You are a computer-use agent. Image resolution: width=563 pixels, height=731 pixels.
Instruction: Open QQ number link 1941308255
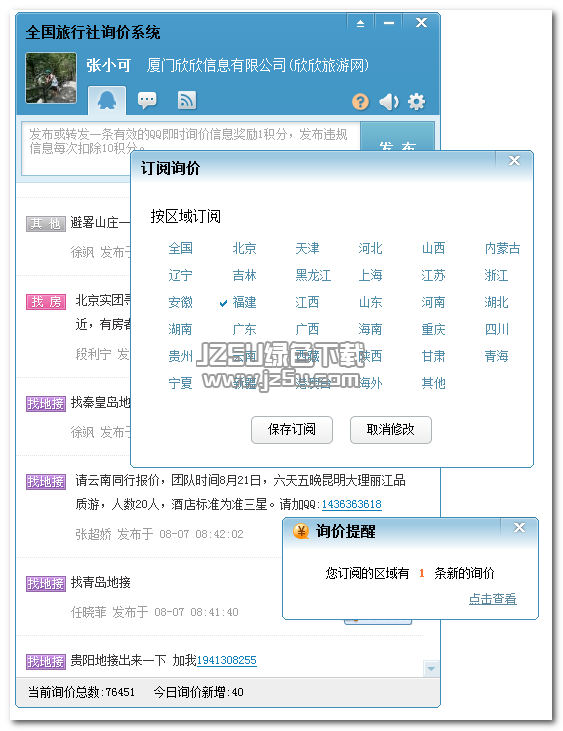click(227, 661)
